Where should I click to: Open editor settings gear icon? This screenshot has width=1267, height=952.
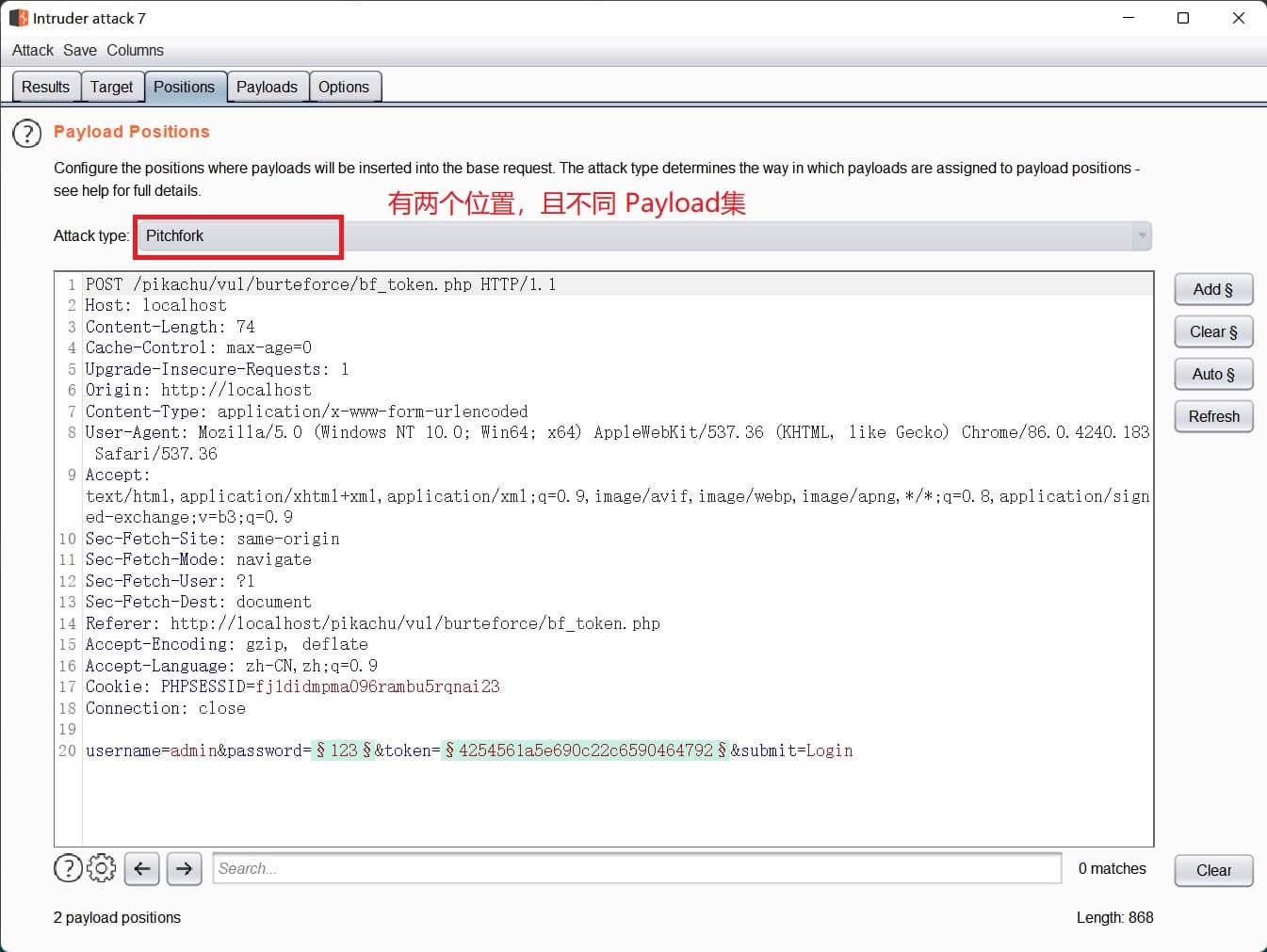102,868
